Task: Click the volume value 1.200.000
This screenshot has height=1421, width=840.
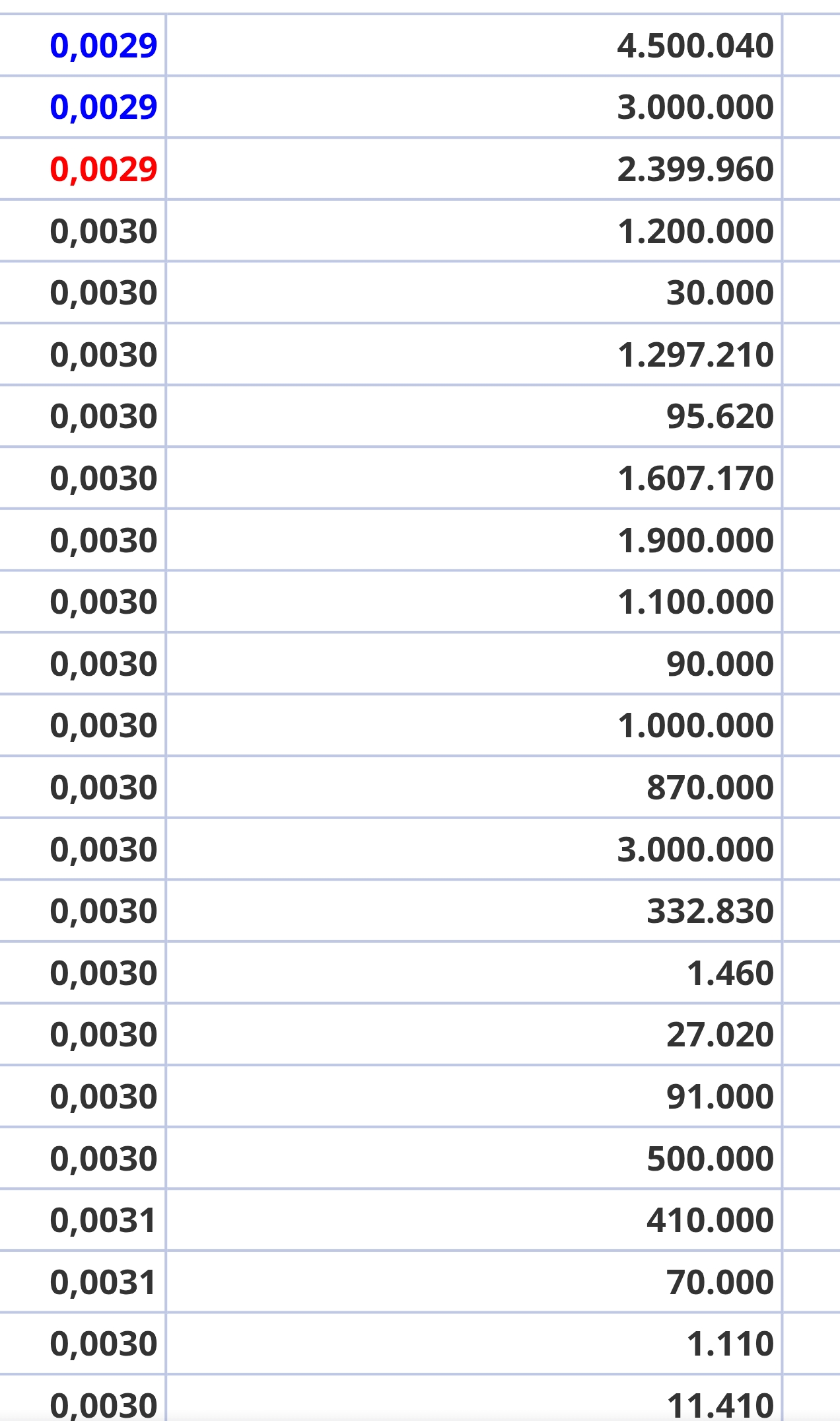Action: click(x=473, y=231)
